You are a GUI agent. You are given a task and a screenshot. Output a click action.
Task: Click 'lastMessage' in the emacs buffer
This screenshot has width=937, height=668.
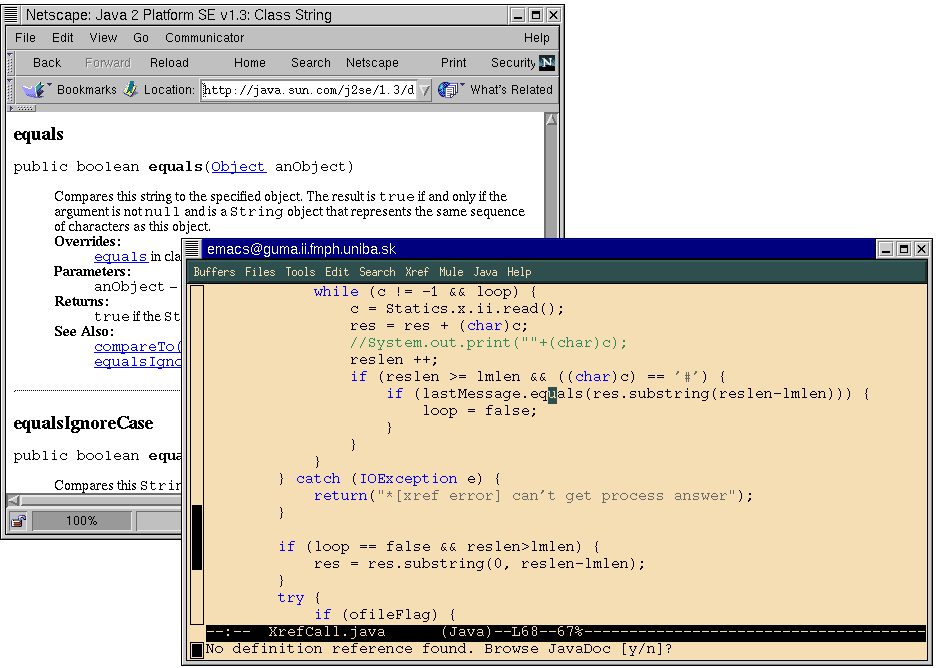pos(472,394)
